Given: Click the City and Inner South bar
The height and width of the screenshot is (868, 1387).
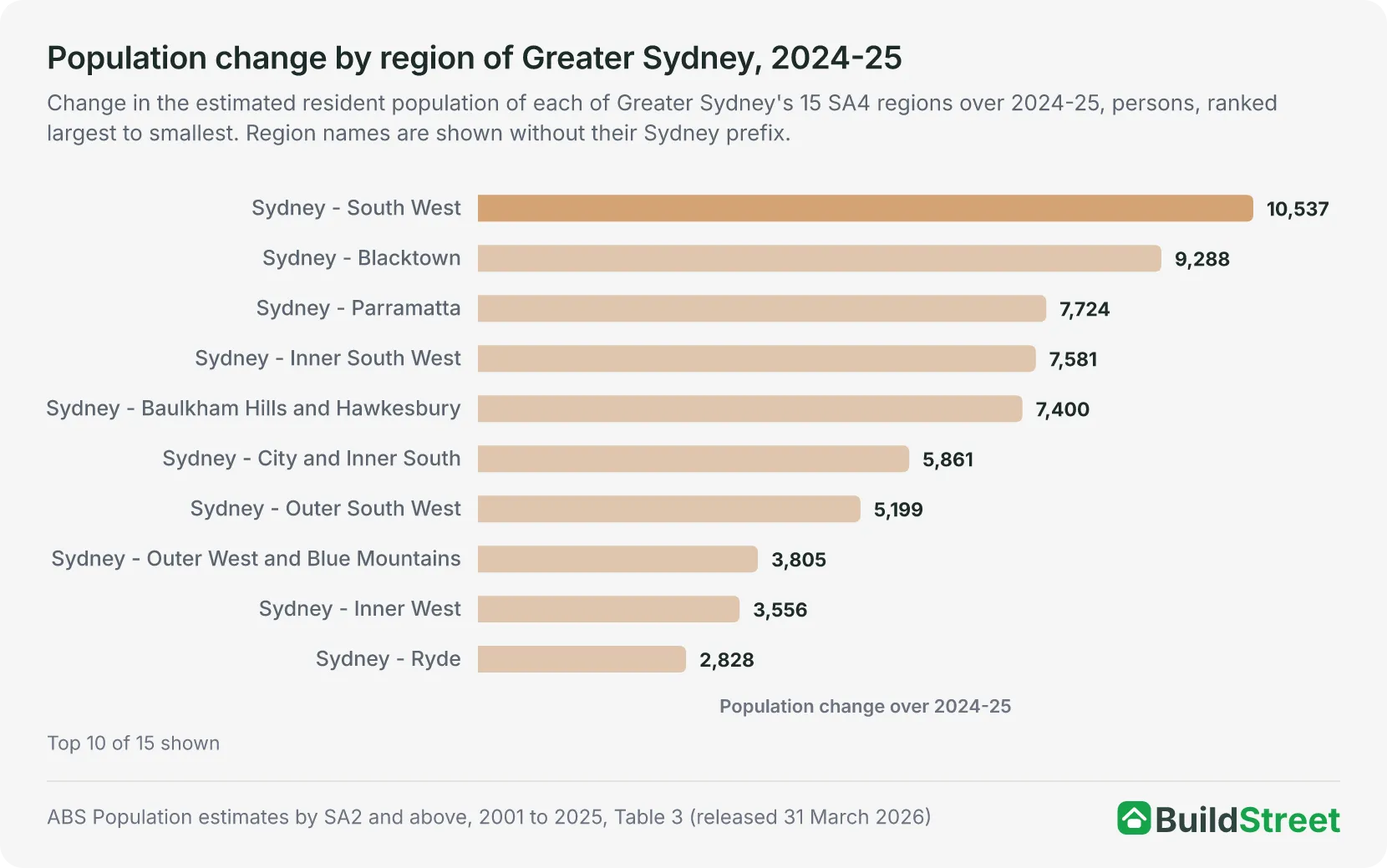Looking at the screenshot, I should click(693, 459).
